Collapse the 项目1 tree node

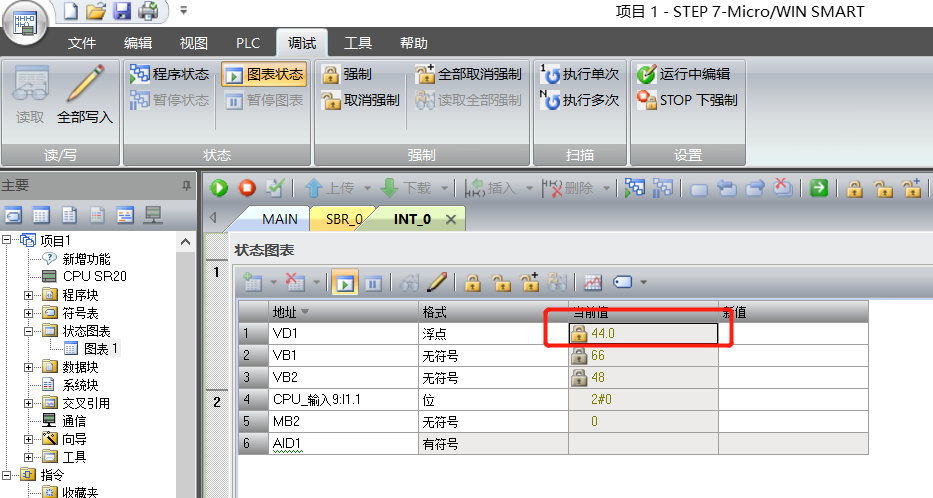click(7, 240)
